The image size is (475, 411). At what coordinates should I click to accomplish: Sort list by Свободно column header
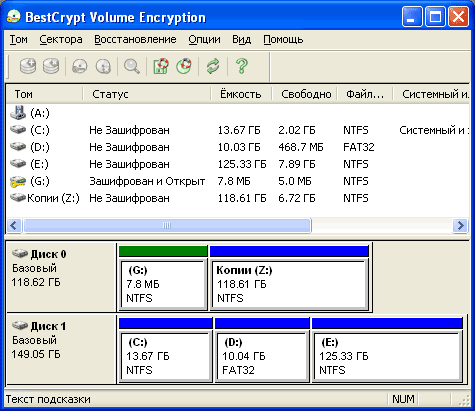tap(305, 94)
